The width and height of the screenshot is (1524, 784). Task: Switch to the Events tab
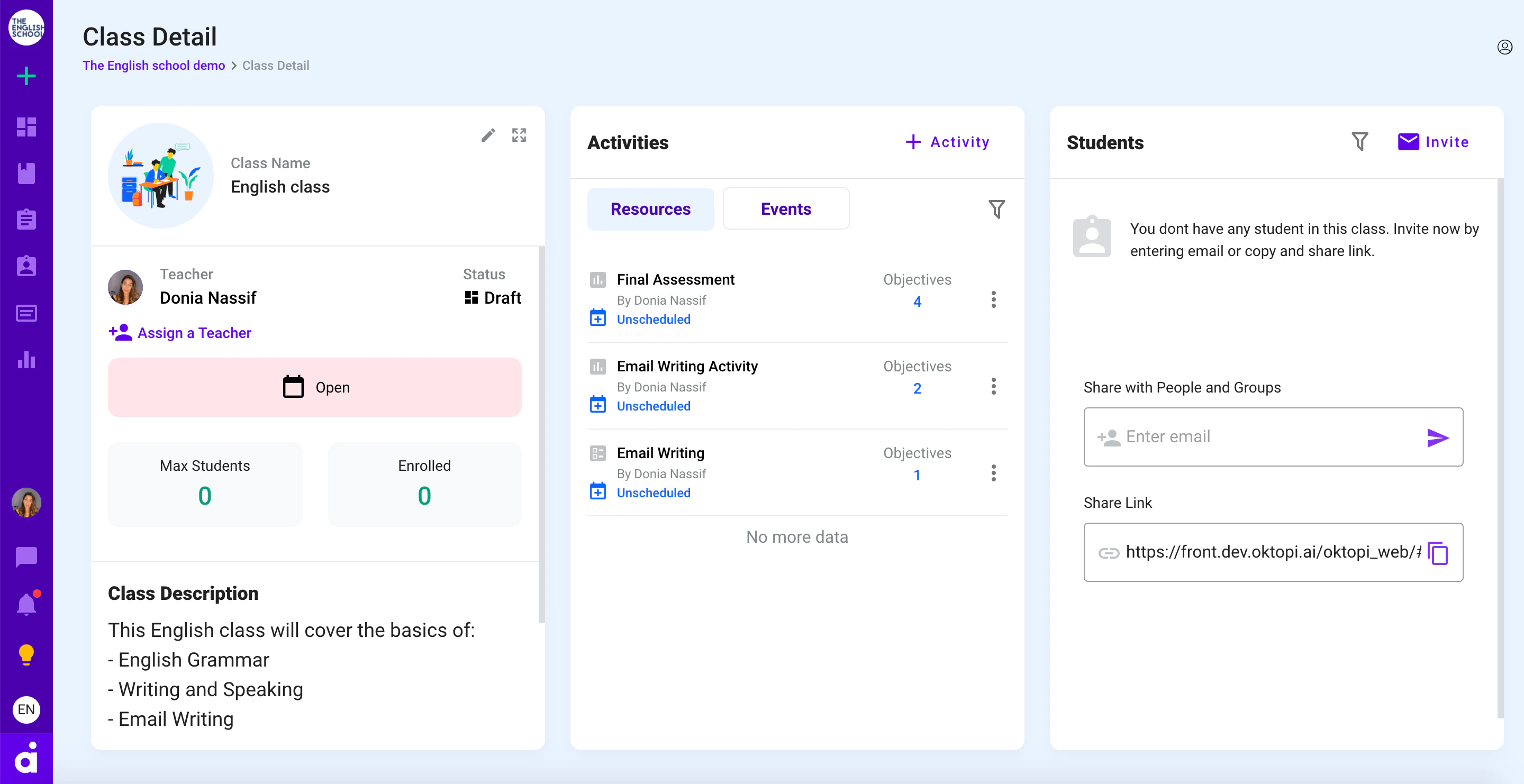click(786, 209)
